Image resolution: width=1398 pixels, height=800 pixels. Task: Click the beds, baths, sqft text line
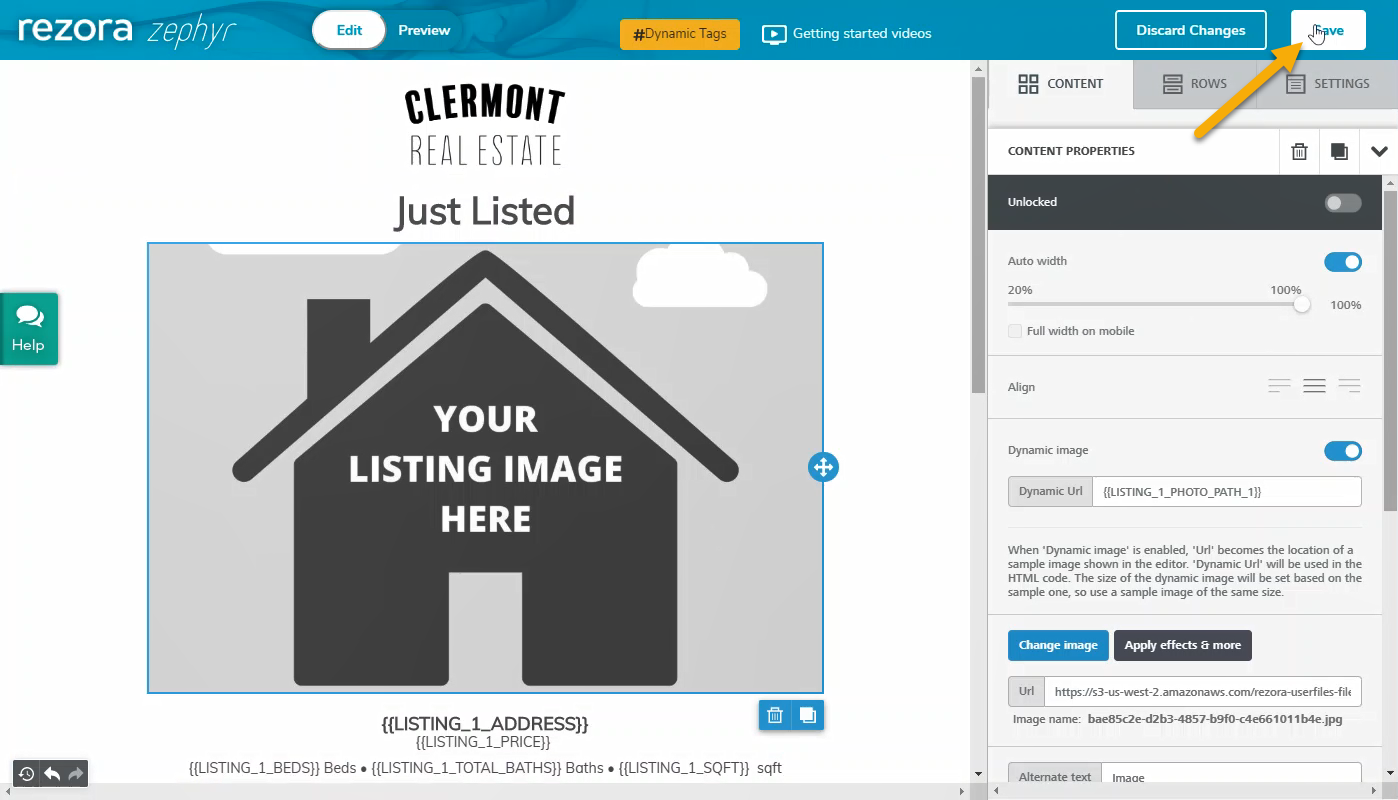pos(485,768)
